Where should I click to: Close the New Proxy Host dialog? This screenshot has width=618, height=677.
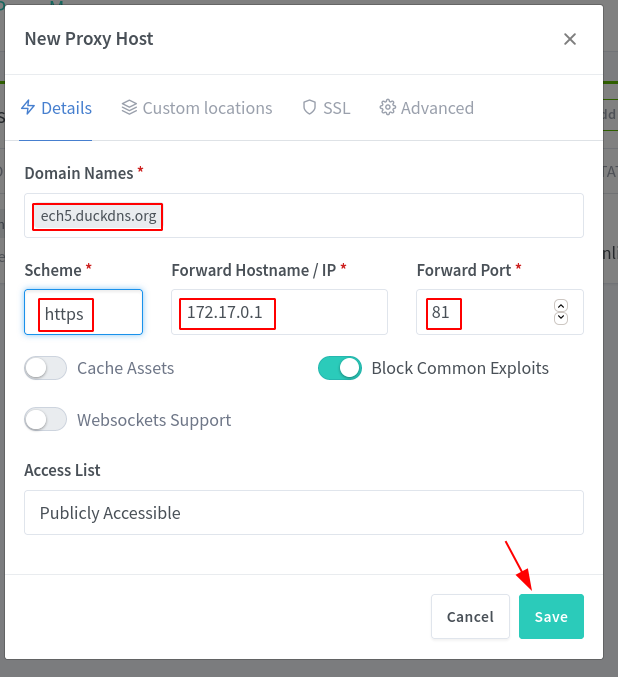point(570,39)
